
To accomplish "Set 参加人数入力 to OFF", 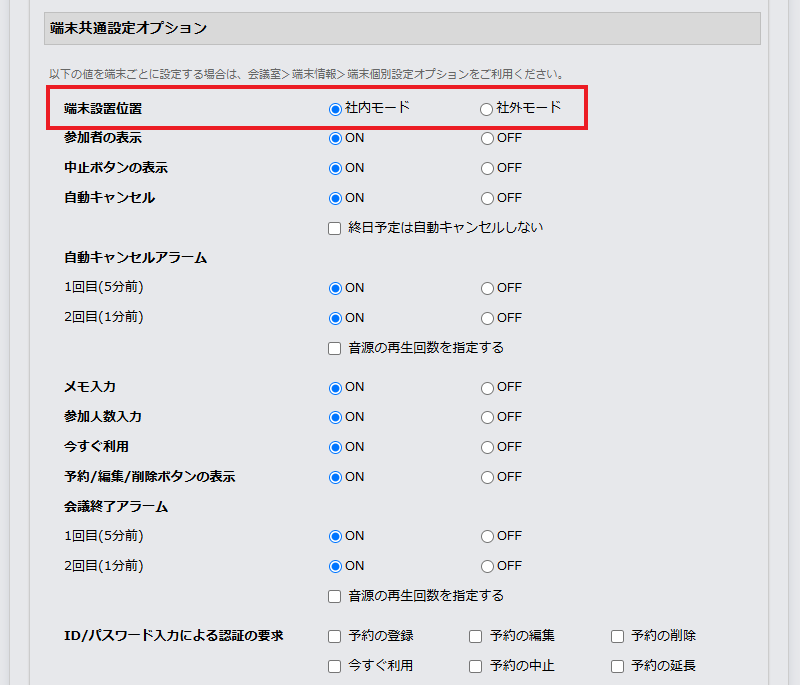I will coord(487,417).
